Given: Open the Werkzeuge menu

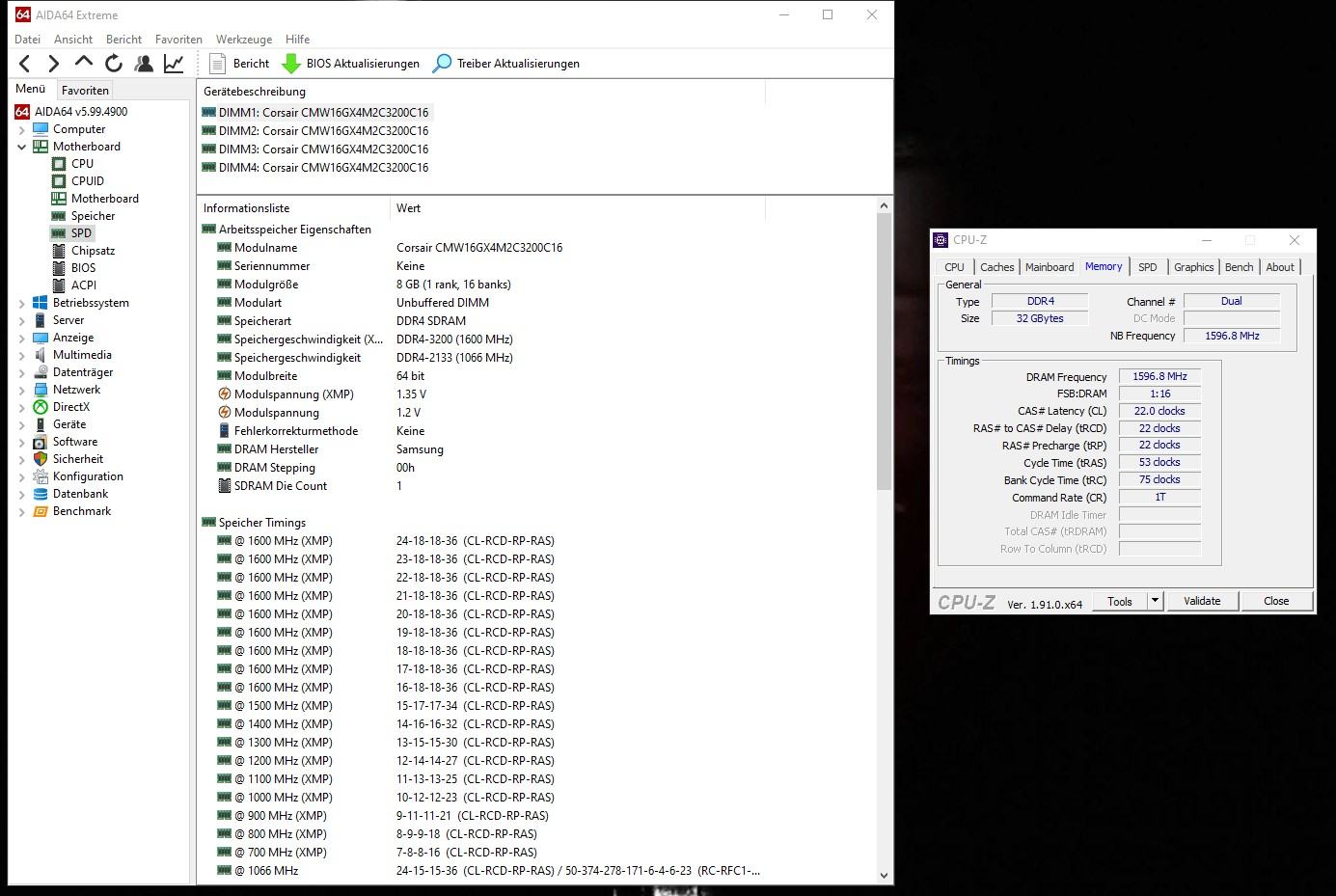Looking at the screenshot, I should (244, 40).
